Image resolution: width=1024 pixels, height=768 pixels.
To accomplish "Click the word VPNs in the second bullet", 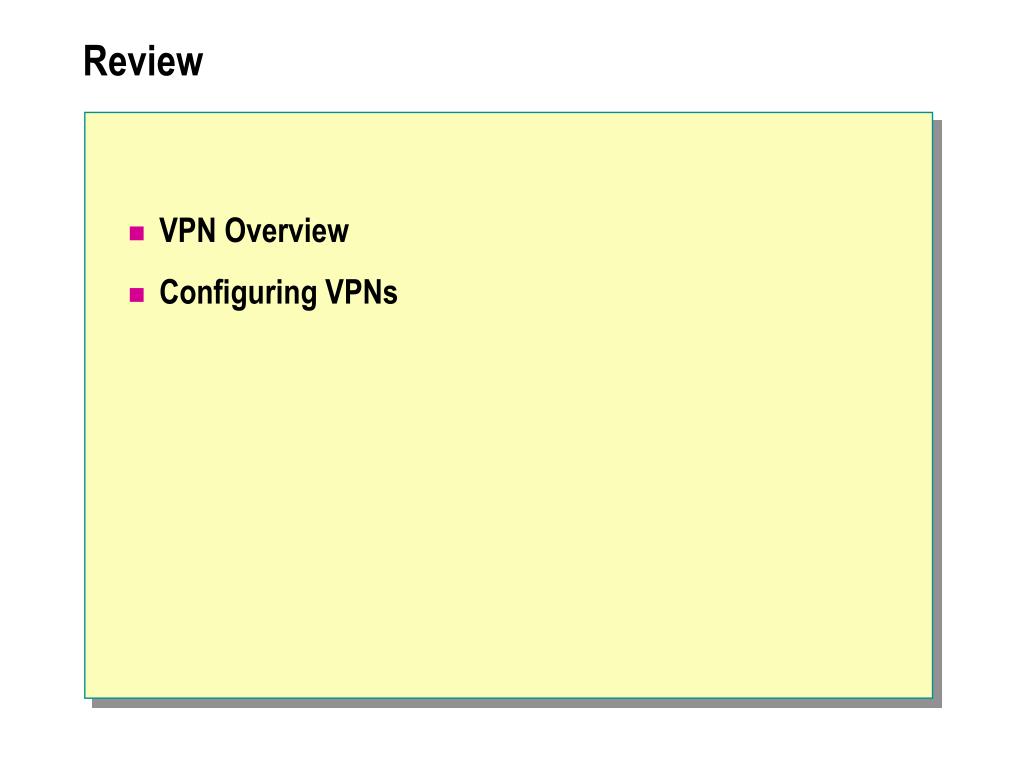I will pyautogui.click(x=362, y=293).
